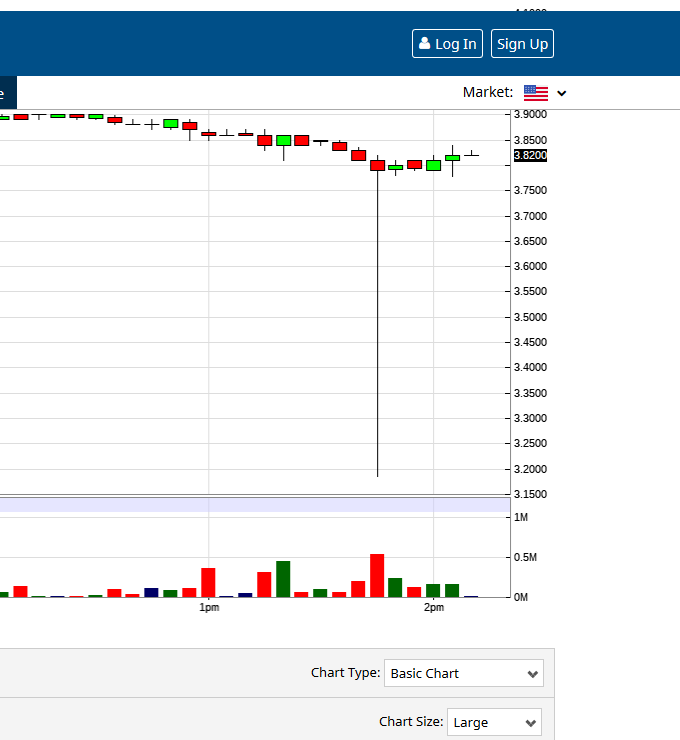
Task: Click the 3.9000 price axis label
Action: coord(530,114)
